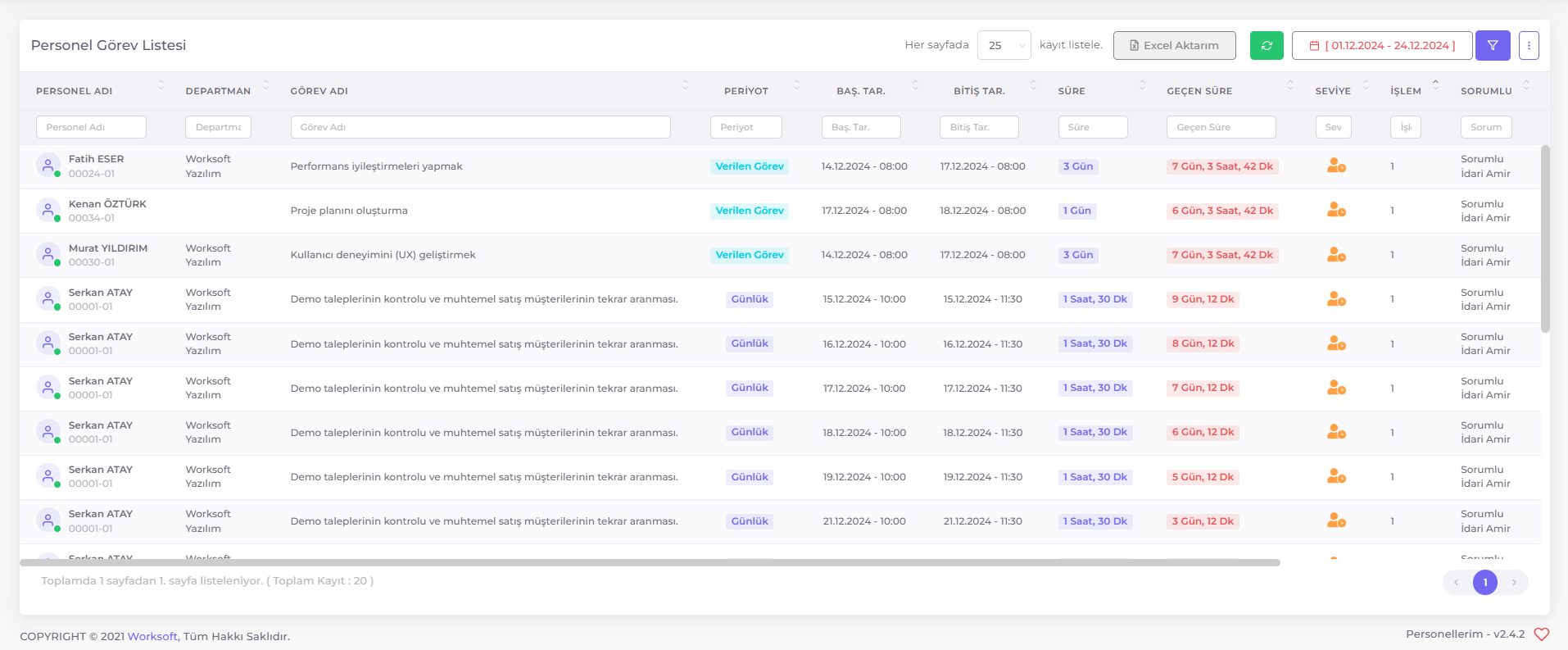Screen dimensions: 1568x650
Task: Click the heart icon next to Personellerim version
Action: 1541,634
